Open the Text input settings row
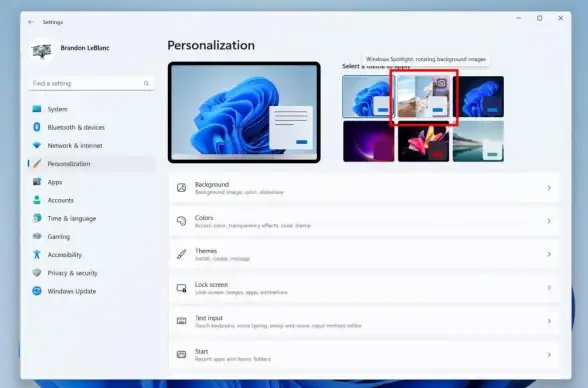588x388 pixels. pyautogui.click(x=364, y=321)
